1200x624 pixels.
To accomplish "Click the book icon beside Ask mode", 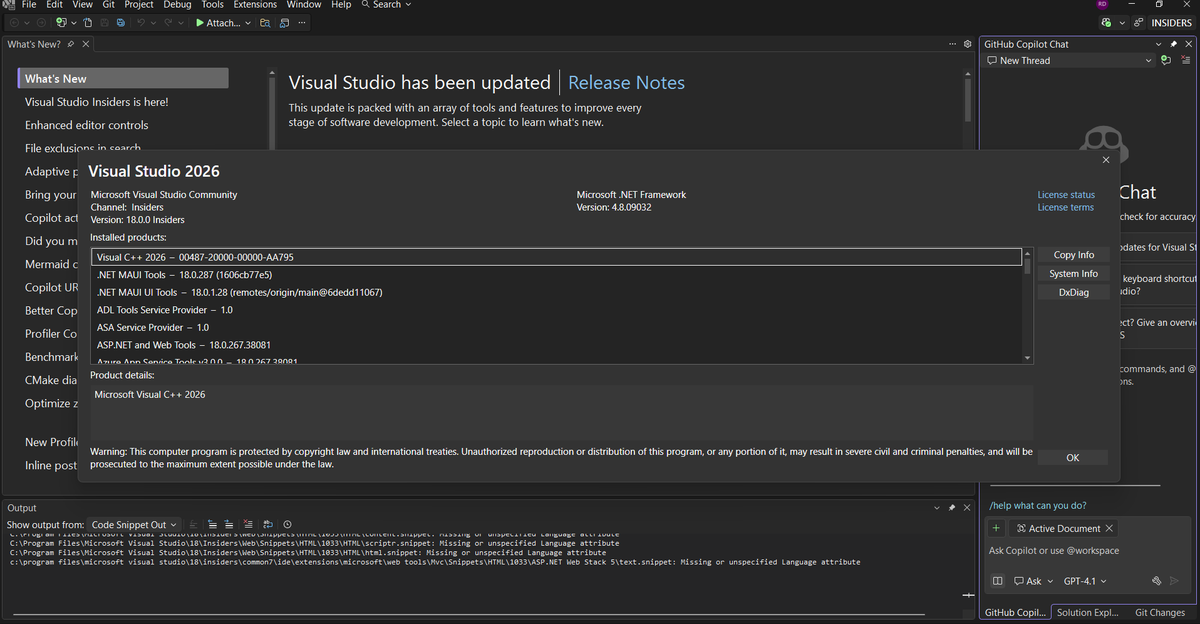I will (997, 581).
